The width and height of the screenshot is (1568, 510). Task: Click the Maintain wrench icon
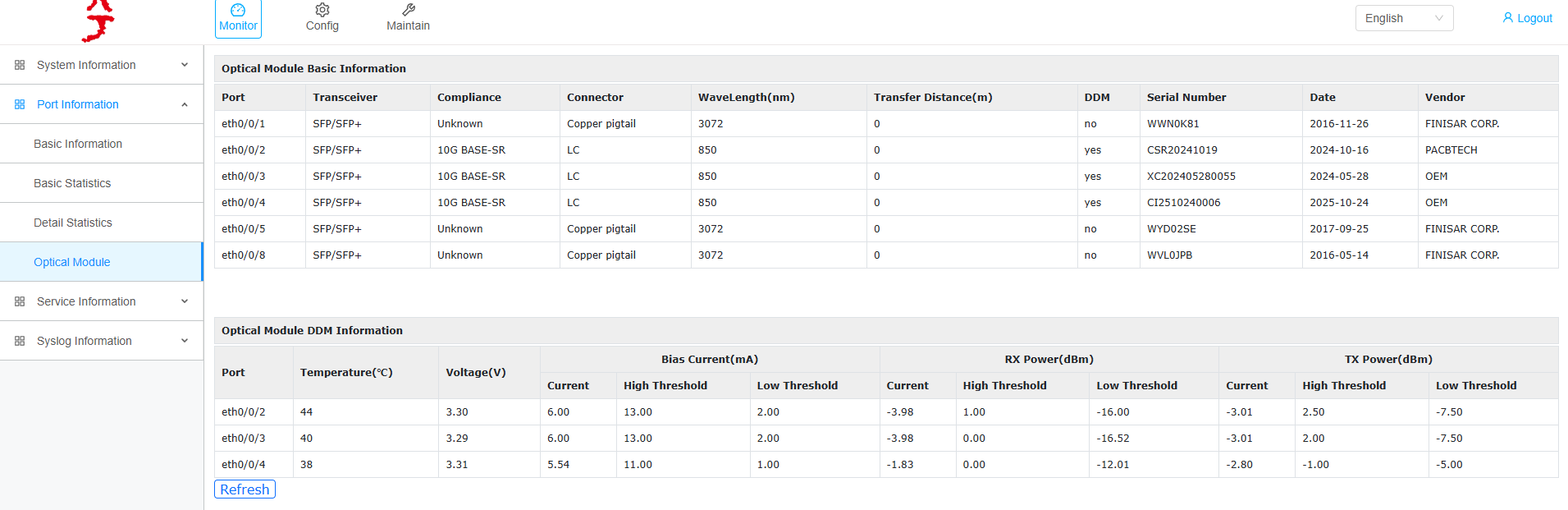[x=409, y=10]
